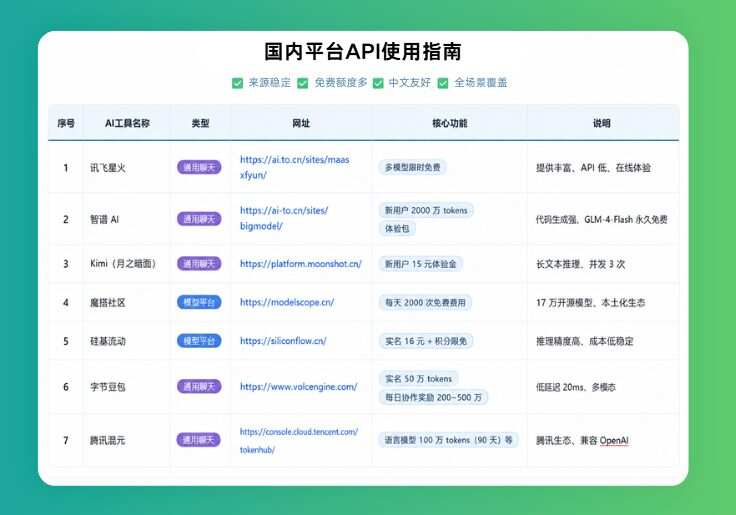Click row number 6 in 序号 column

tap(66, 387)
